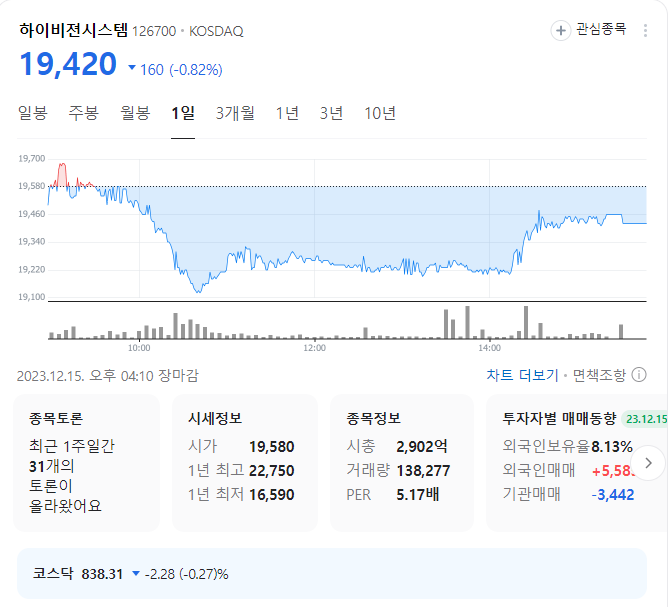Select the 1일 chart tab
The width and height of the screenshot is (671, 607).
coord(183,113)
